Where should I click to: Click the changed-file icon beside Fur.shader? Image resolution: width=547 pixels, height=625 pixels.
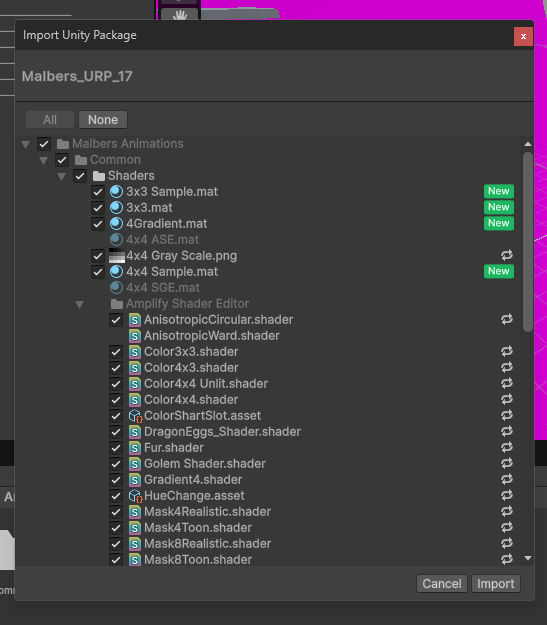coord(507,448)
